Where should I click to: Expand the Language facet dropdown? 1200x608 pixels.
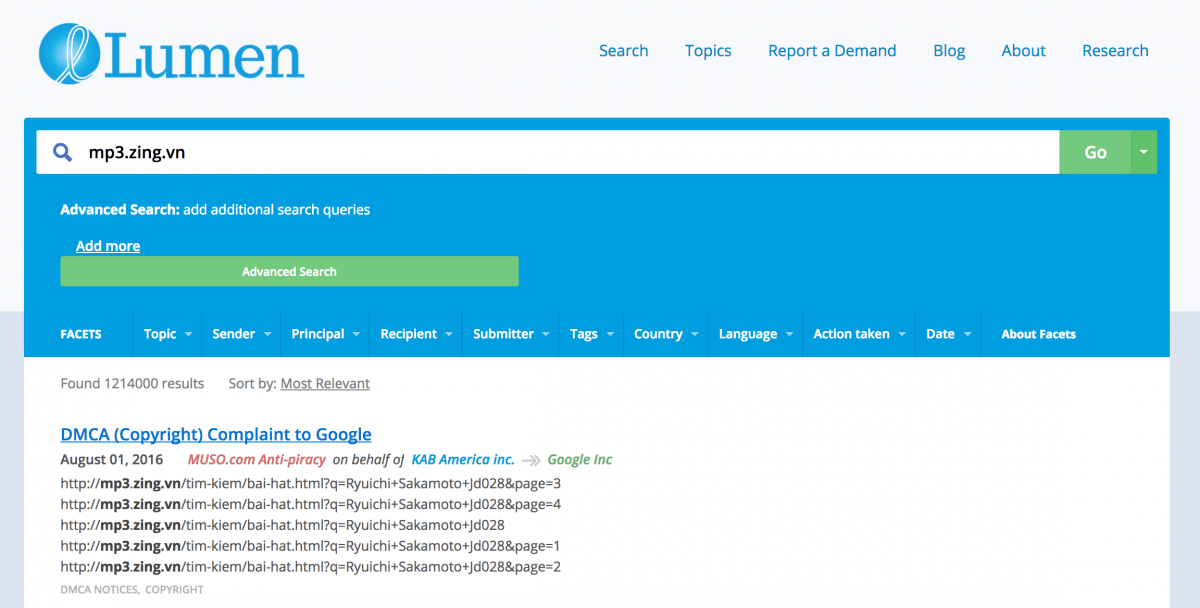click(755, 334)
